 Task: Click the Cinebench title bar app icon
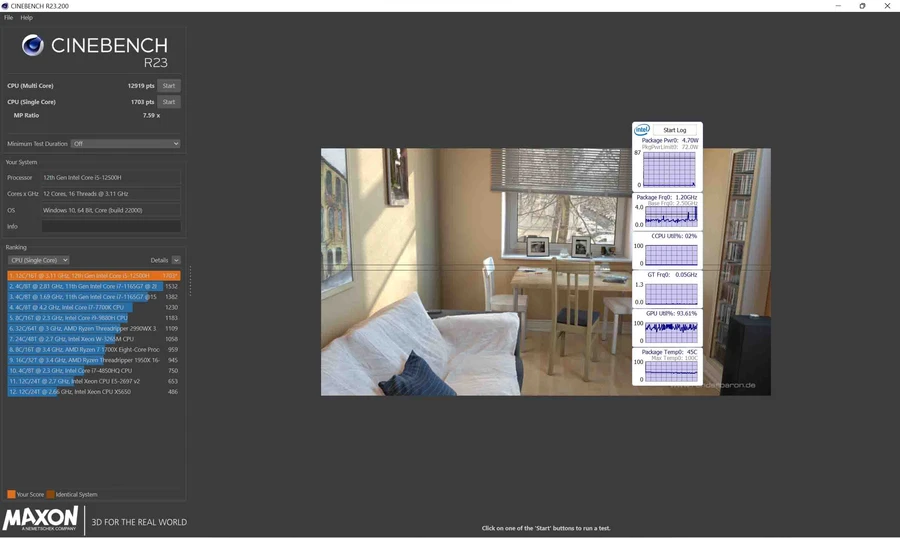click(x=5, y=6)
